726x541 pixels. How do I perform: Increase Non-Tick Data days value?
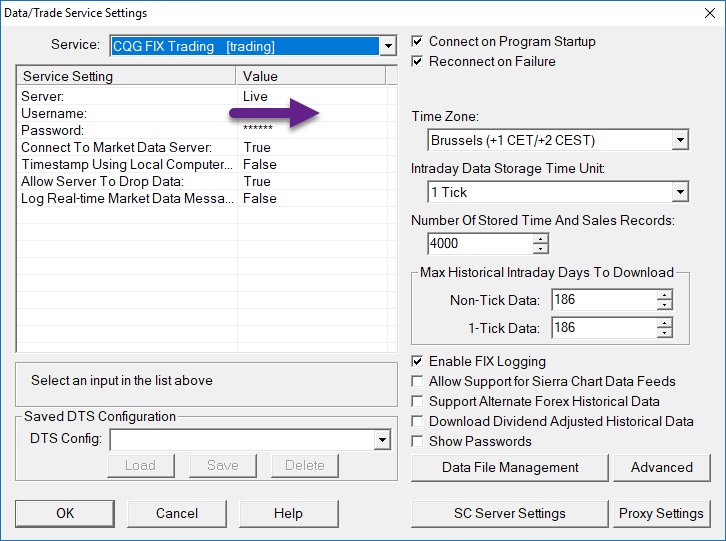[x=664, y=295]
